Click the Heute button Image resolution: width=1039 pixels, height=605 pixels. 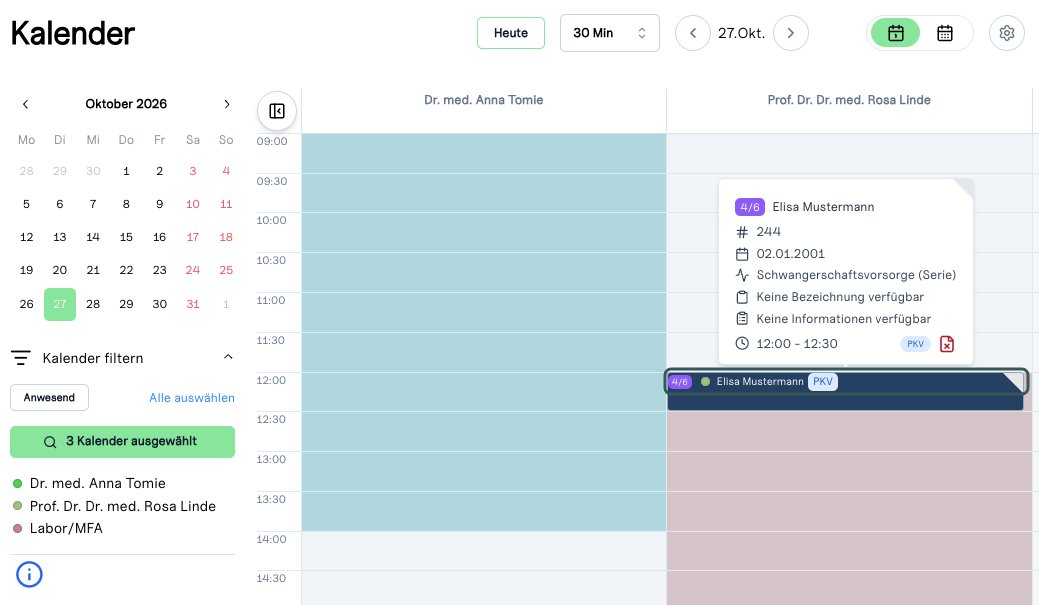(511, 33)
